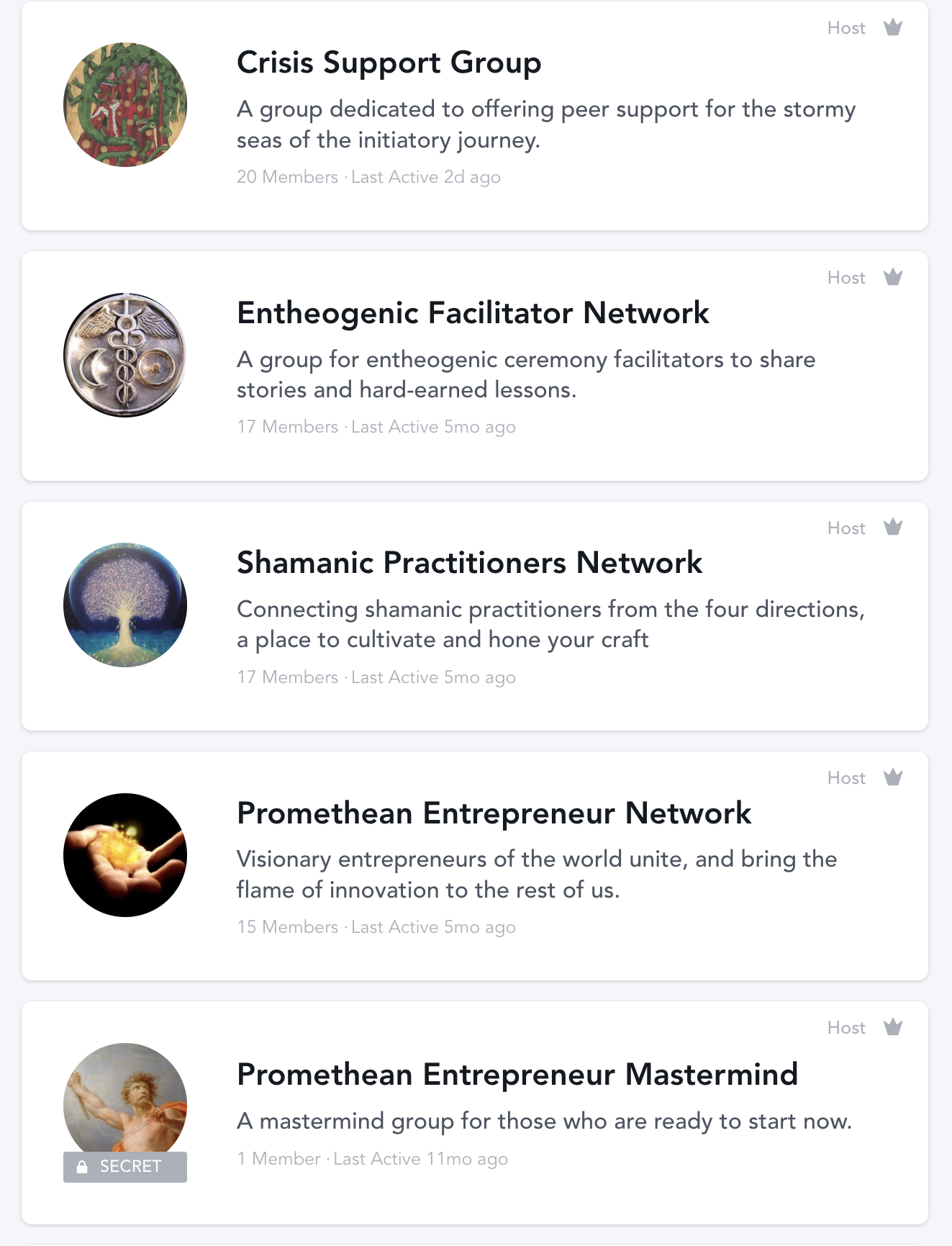
Task: Select the glowing tree group avatar
Action: point(125,605)
